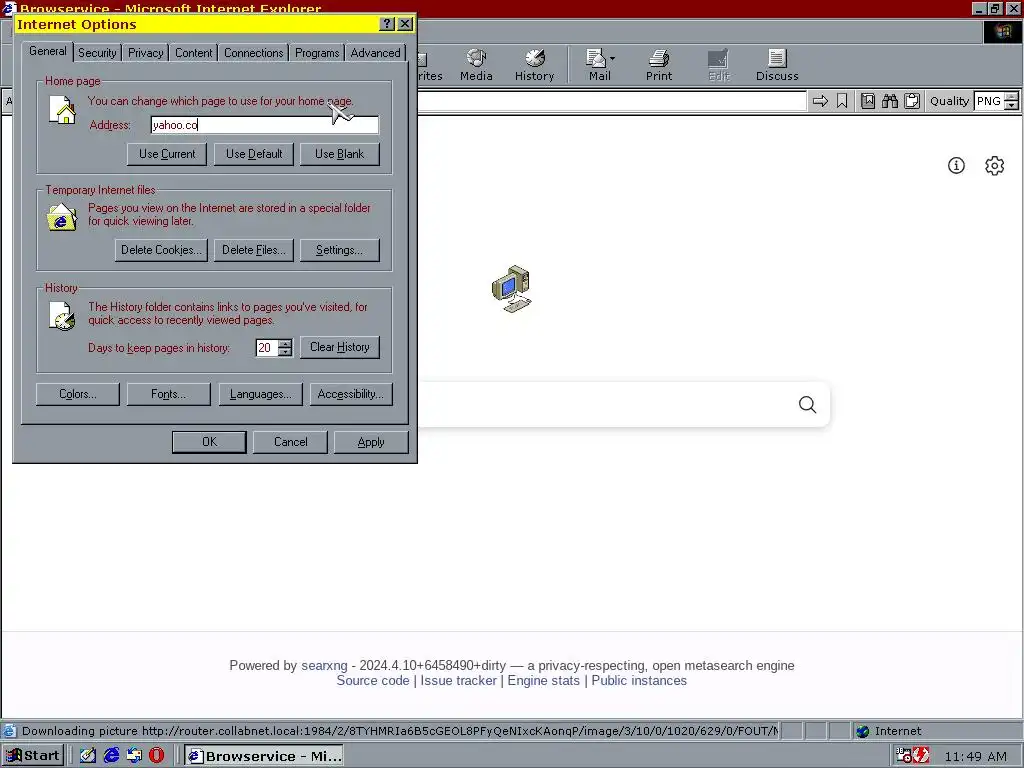Click the Internet Options help question-mark button
The image size is (1024, 768).
(387, 24)
